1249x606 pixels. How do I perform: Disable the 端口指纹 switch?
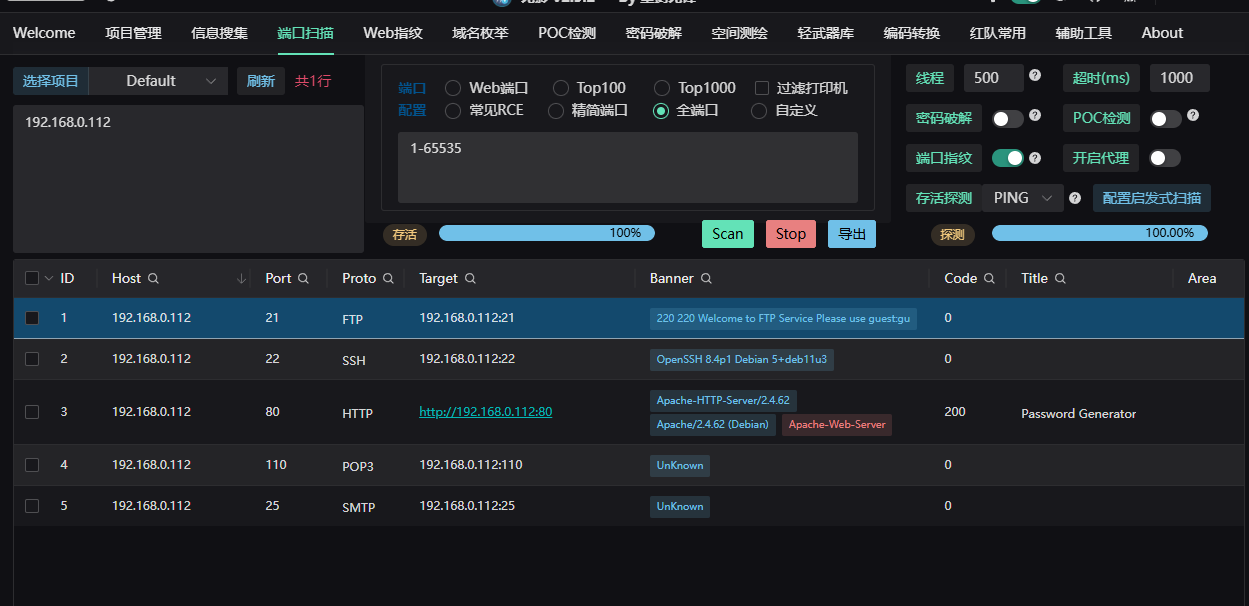click(1008, 158)
